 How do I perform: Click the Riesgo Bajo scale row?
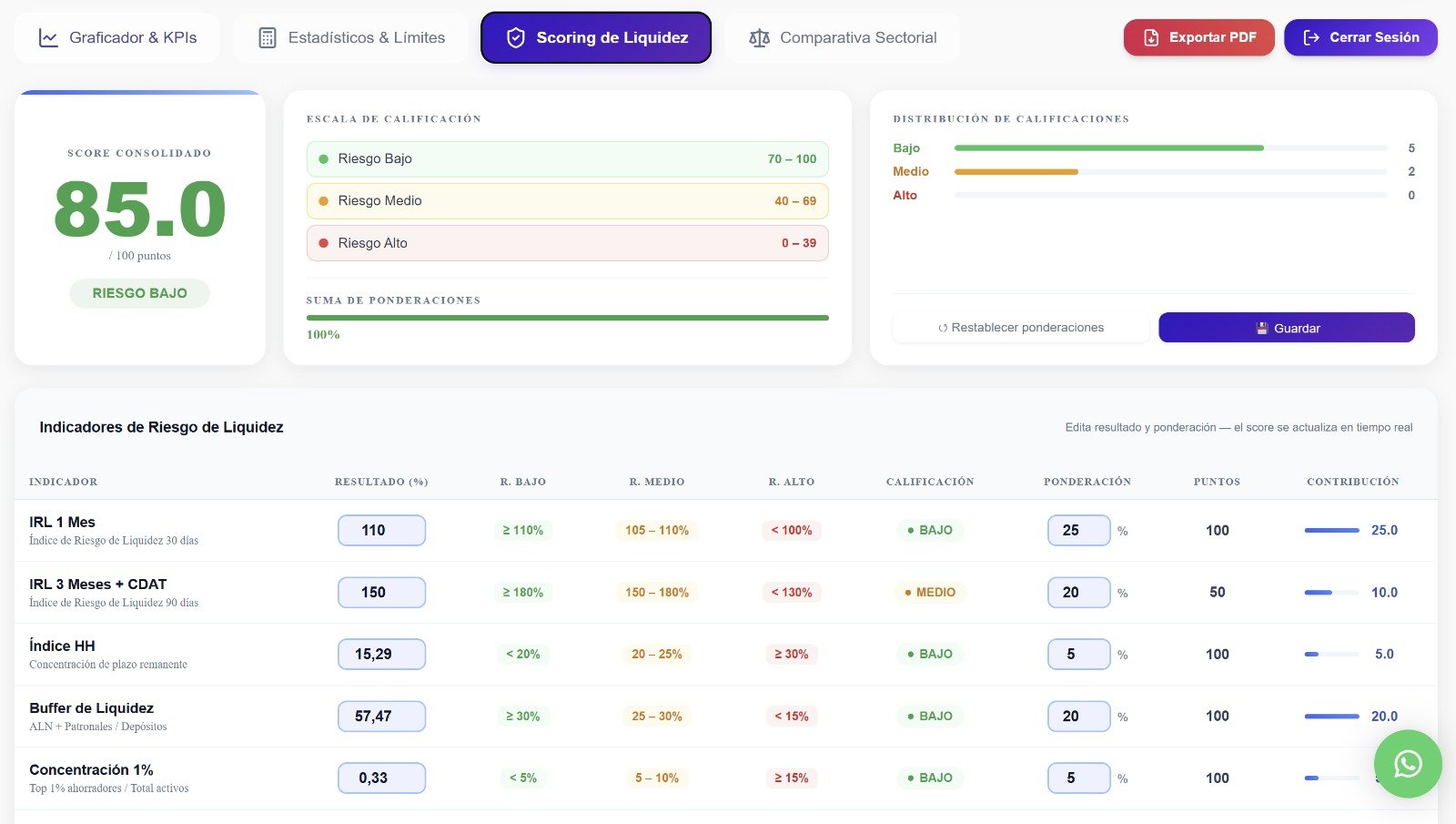pos(568,158)
